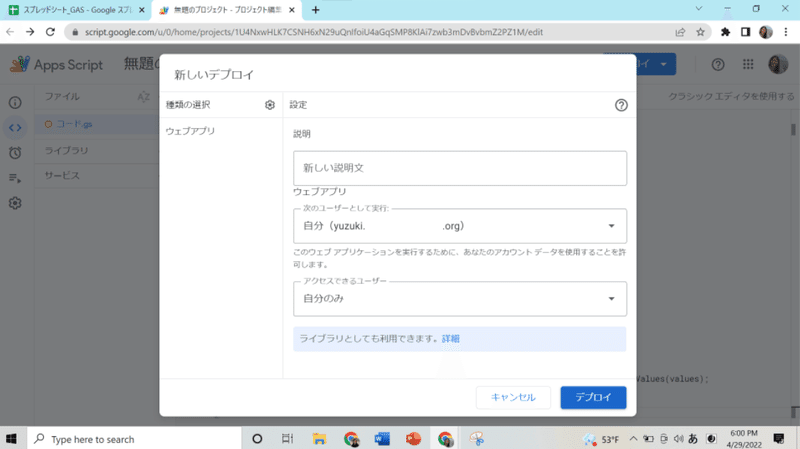This screenshot has height=449, width=800.
Task: Click the share page icon in address bar
Action: coord(680,32)
